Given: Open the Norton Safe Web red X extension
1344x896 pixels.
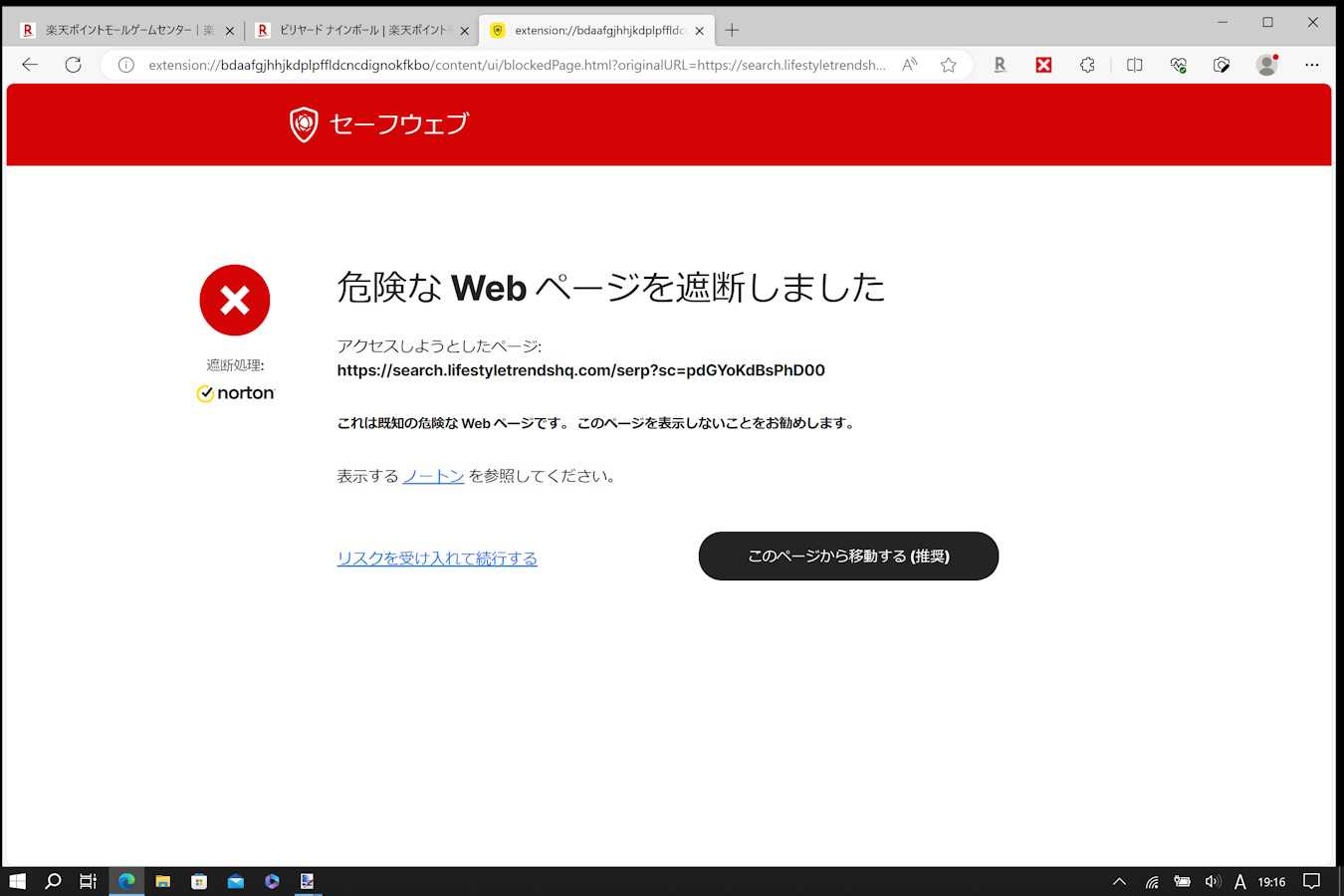Looking at the screenshot, I should point(1043,65).
